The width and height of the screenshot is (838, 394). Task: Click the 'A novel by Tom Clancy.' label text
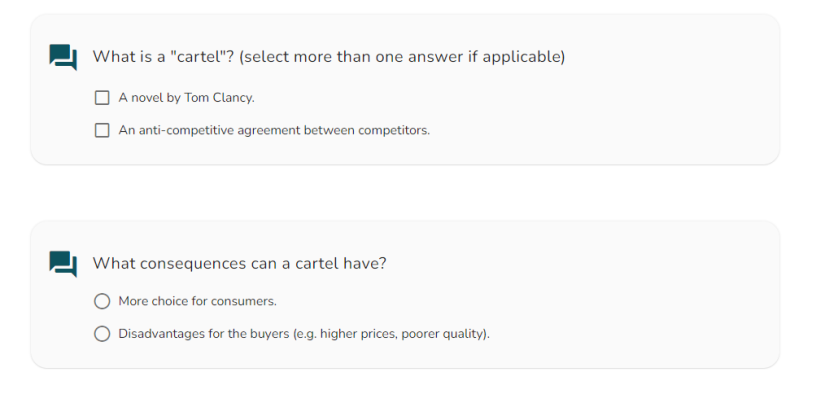pos(187,98)
